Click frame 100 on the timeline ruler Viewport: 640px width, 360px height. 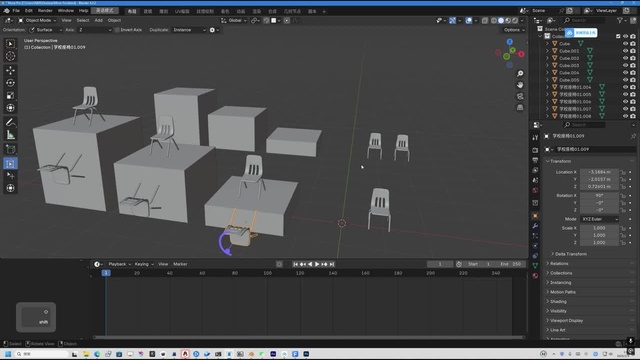coord(267,273)
